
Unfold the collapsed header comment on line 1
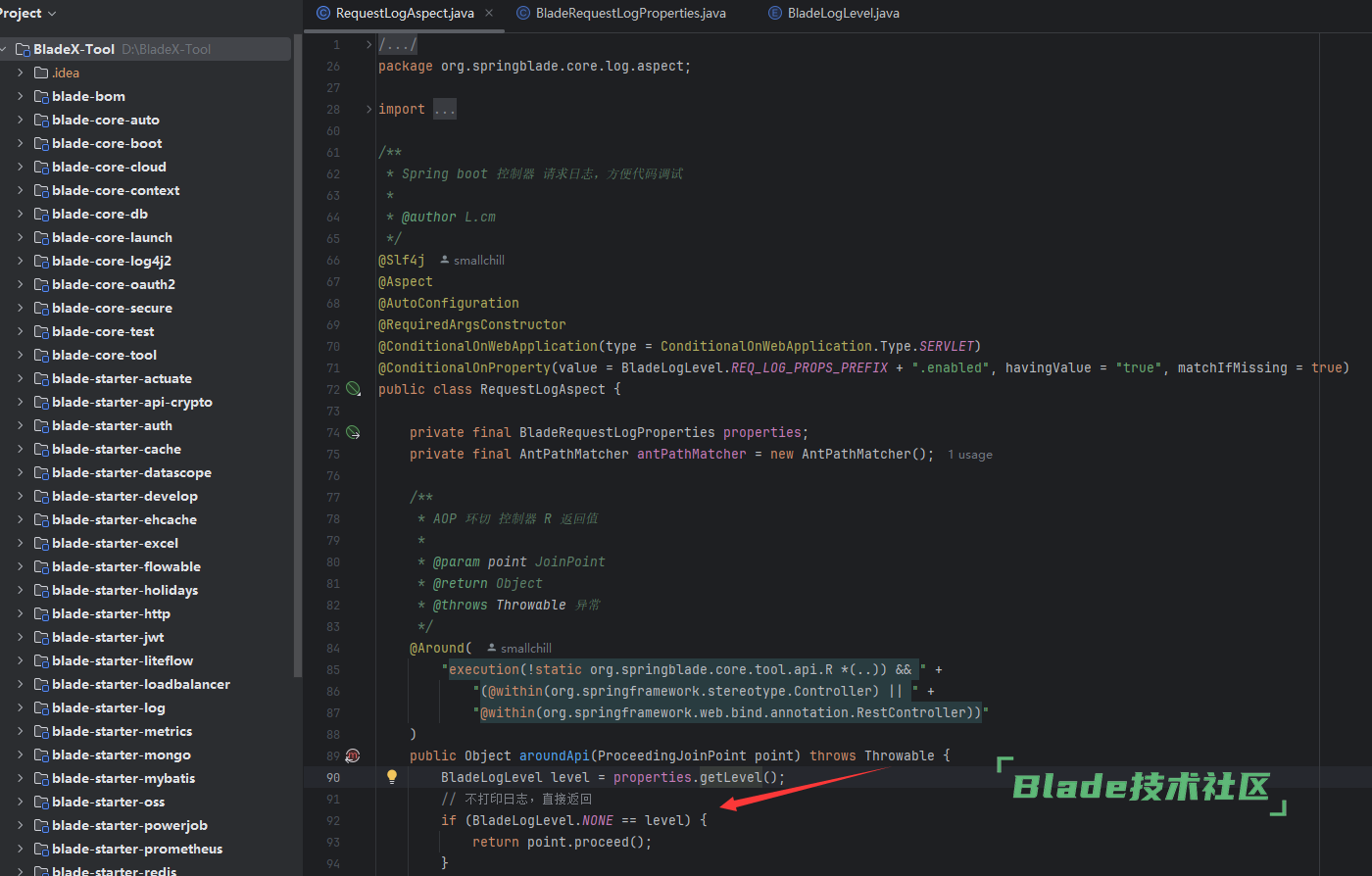point(369,44)
